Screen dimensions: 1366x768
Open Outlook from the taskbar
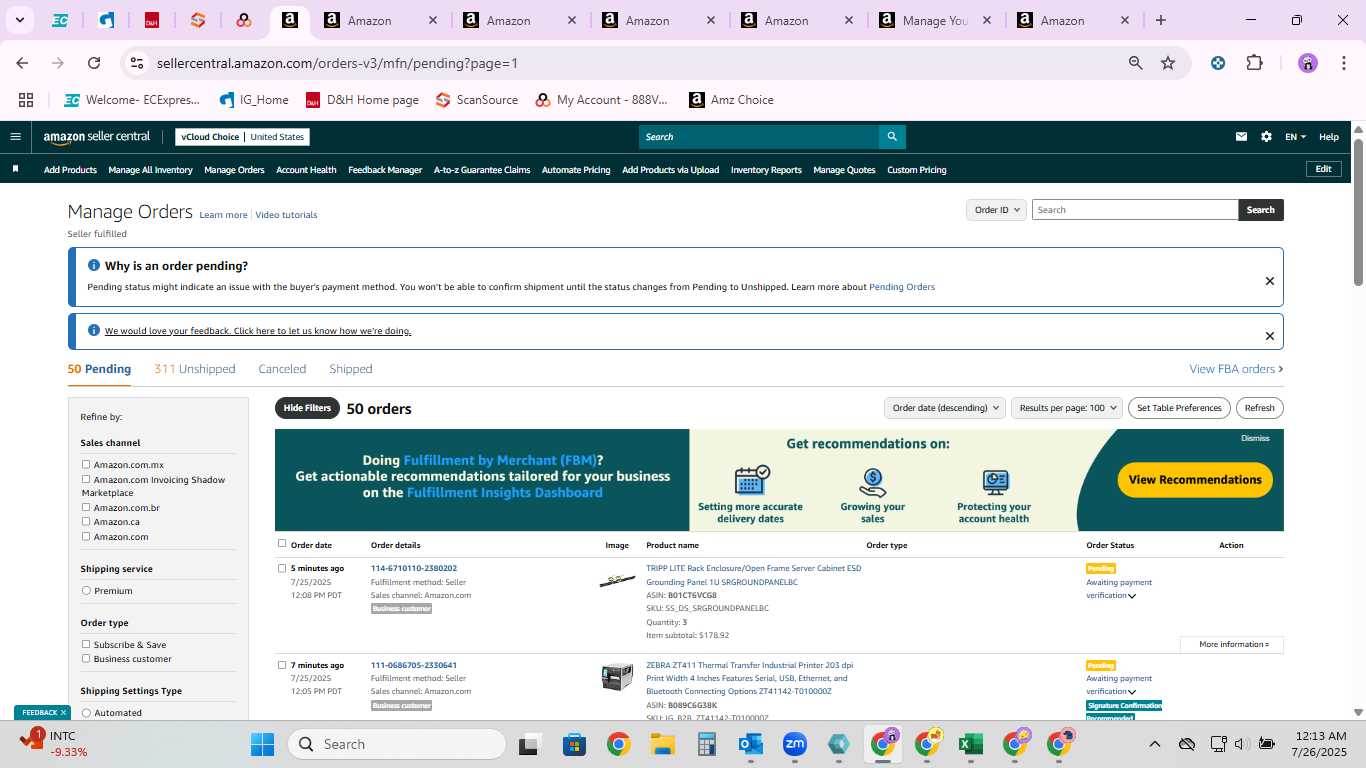pyautogui.click(x=750, y=744)
